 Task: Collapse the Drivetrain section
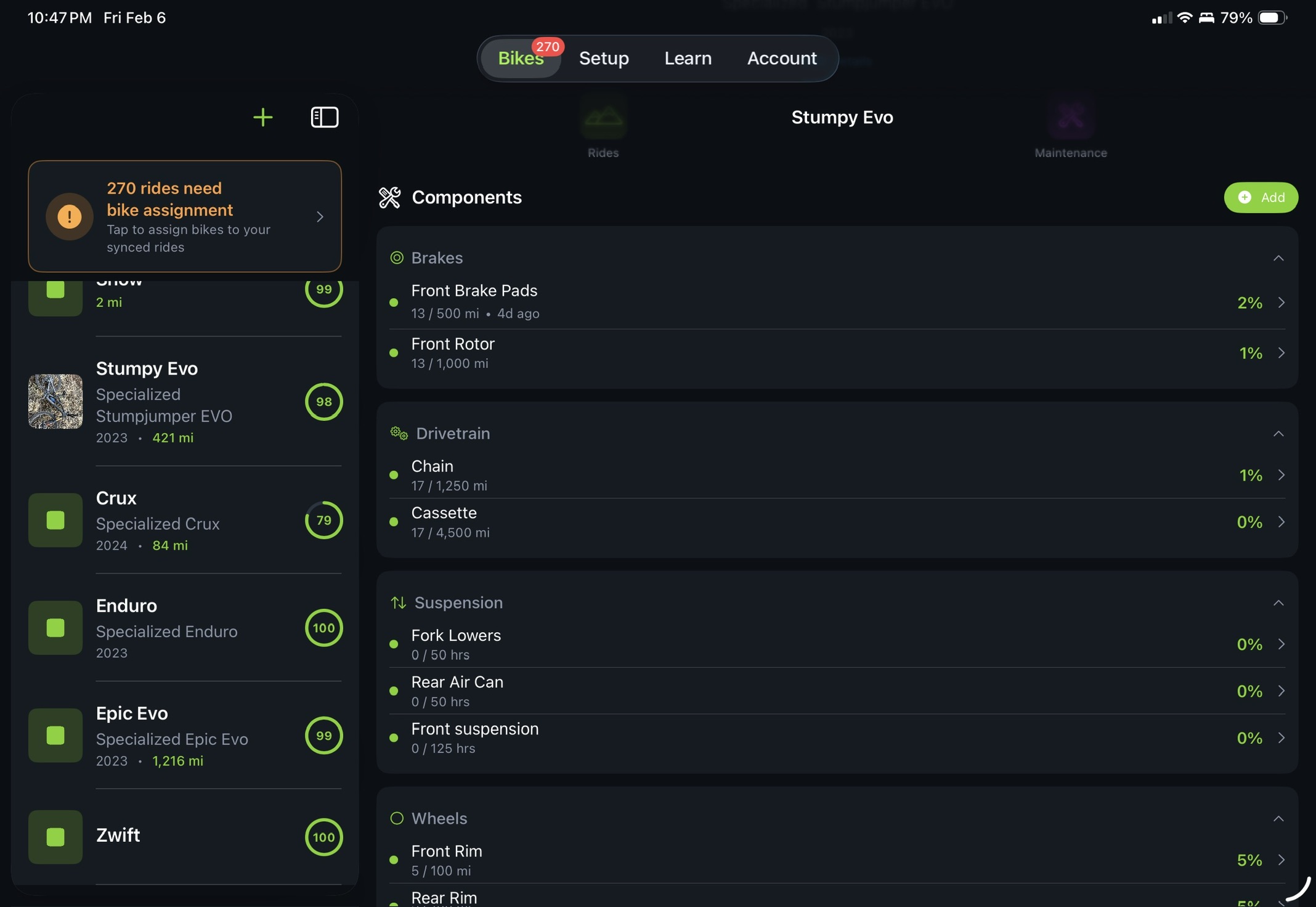tap(1278, 434)
